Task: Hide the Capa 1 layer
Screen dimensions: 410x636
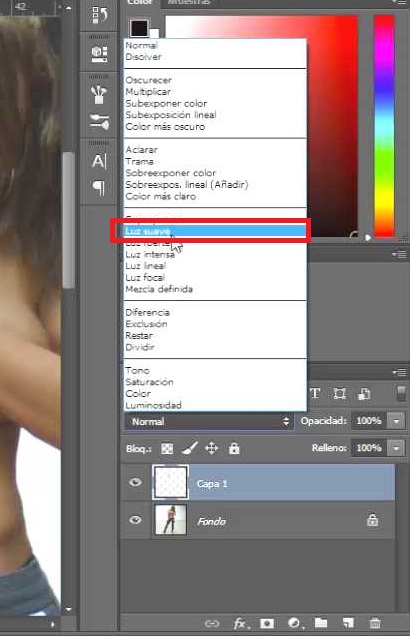Action: [135, 482]
